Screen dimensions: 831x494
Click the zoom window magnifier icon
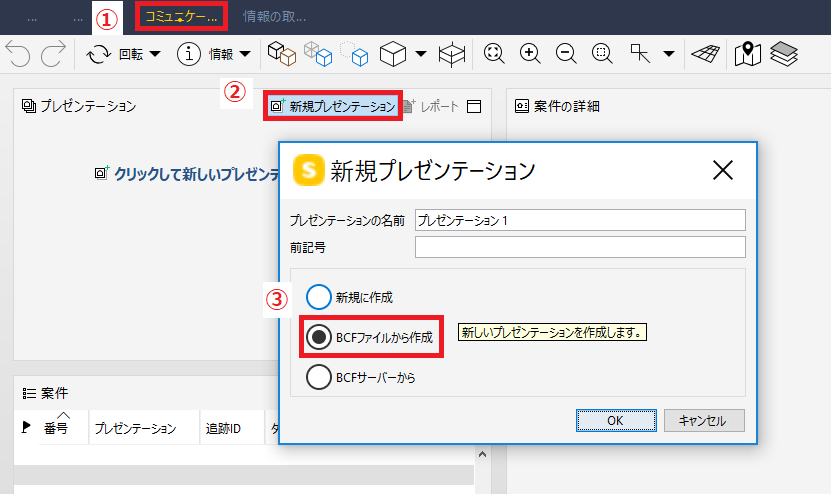point(602,54)
